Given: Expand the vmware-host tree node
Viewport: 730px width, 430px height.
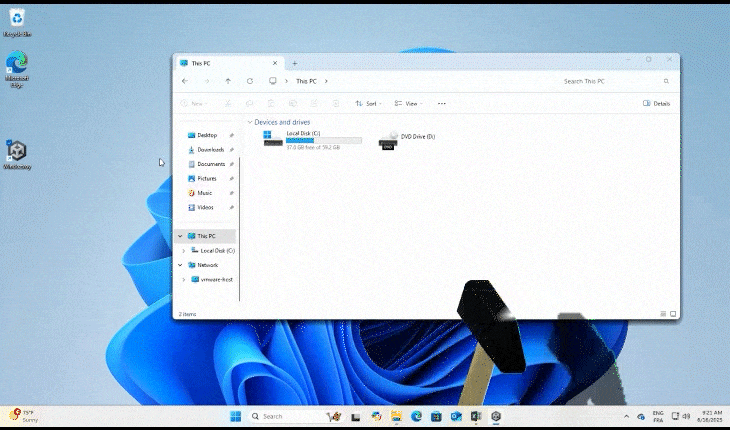Looking at the screenshot, I should [x=183, y=279].
